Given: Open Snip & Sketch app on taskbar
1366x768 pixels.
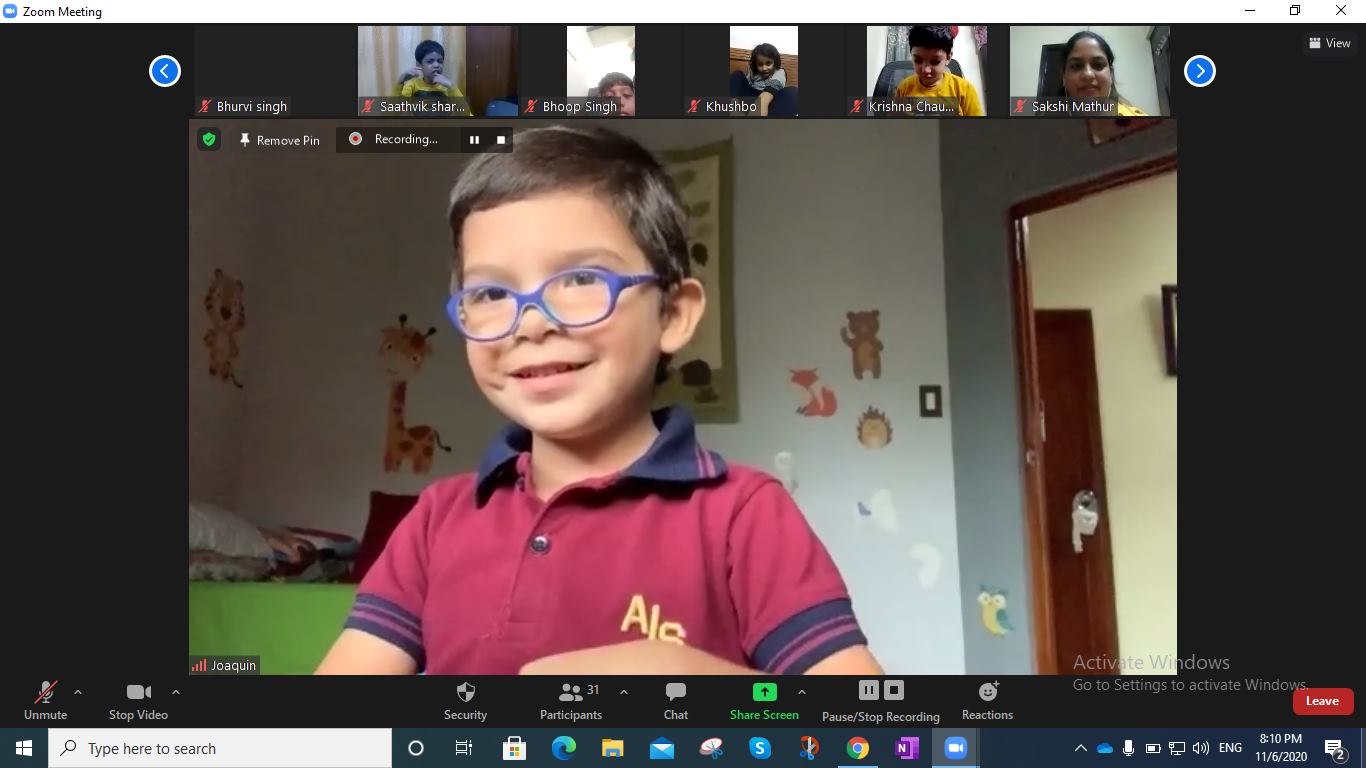Looking at the screenshot, I should point(710,748).
